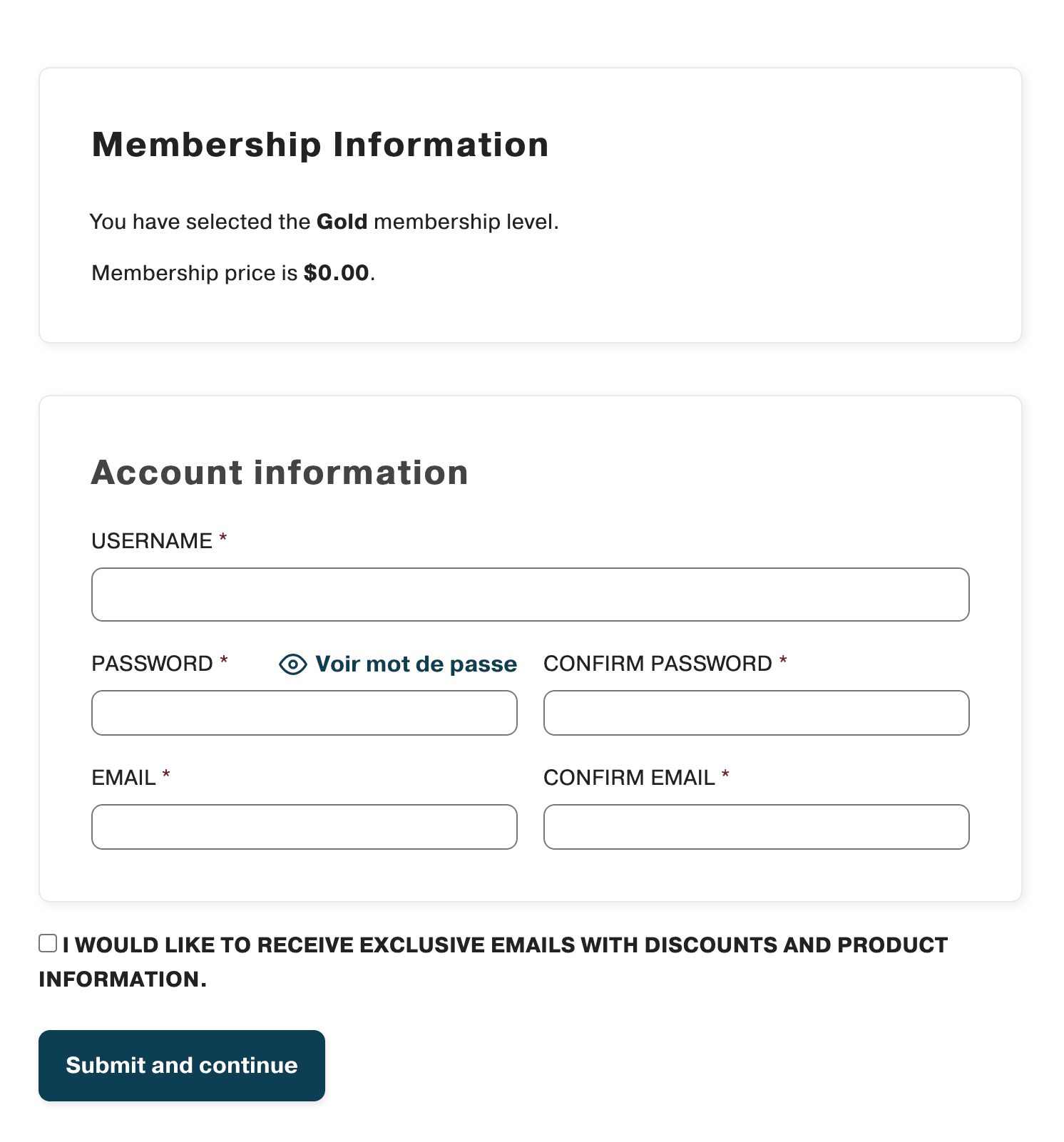Click the exclusive emails checkbox label text
Screen dimensions: 1064x1142
(503, 945)
